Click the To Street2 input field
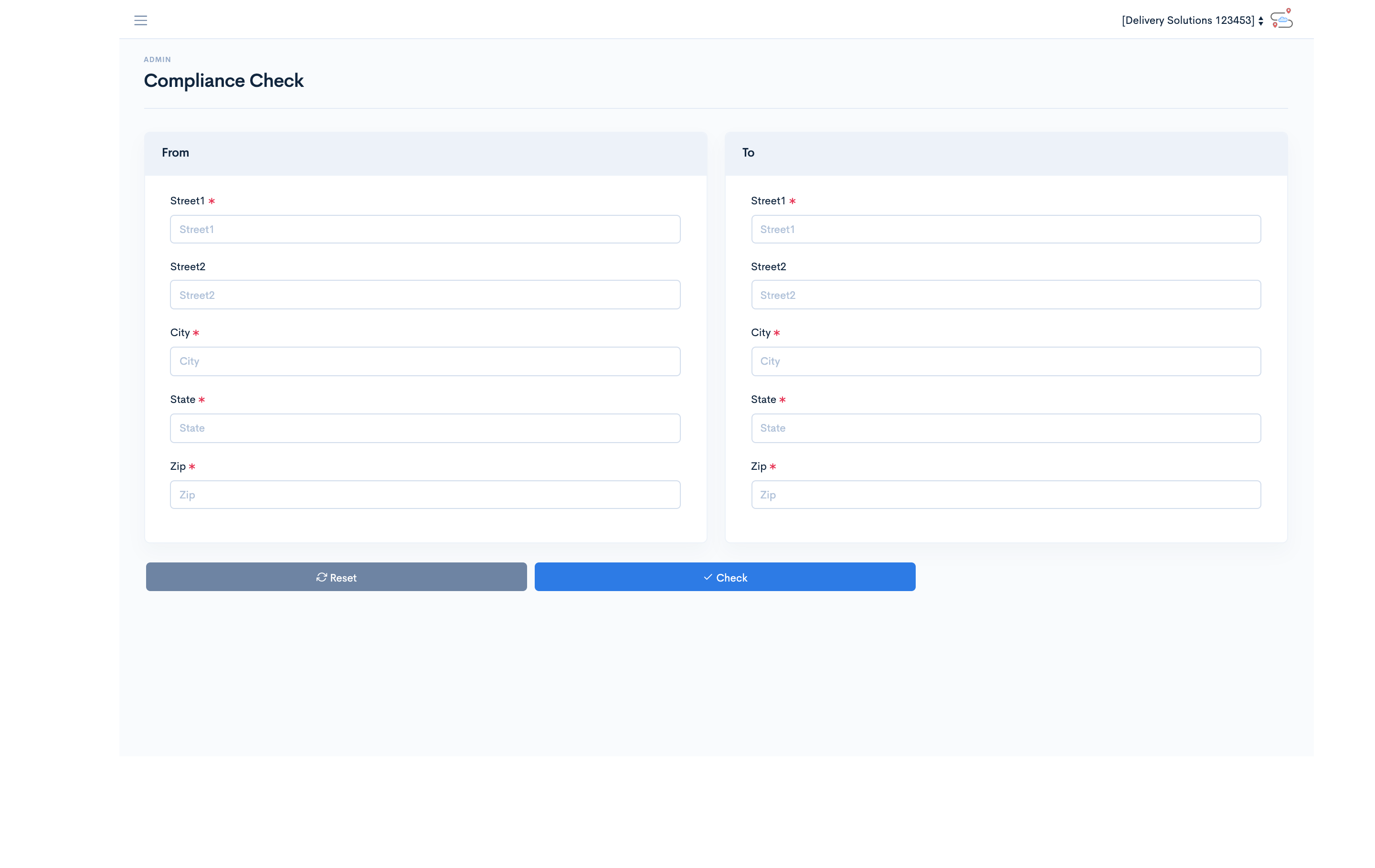Viewport: 1375px width, 868px height. (x=1005, y=295)
